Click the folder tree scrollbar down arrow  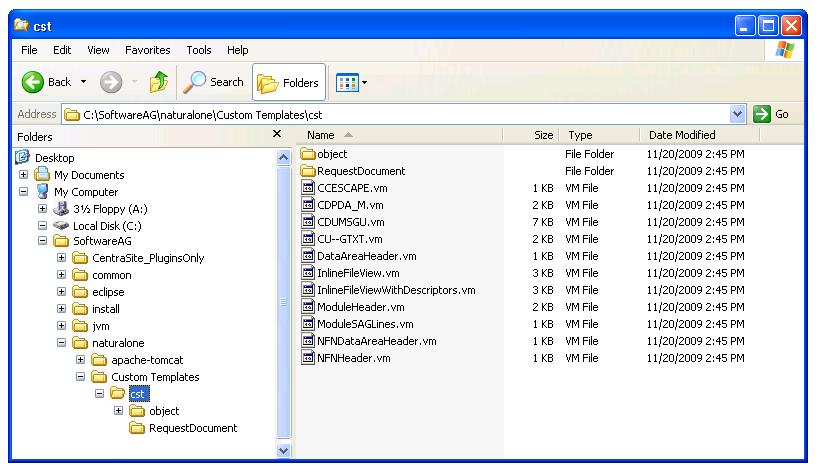coord(283,451)
